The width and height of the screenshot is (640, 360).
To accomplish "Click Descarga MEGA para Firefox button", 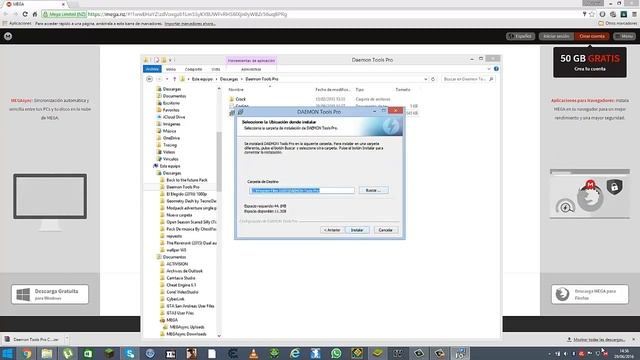I will pos(590,294).
